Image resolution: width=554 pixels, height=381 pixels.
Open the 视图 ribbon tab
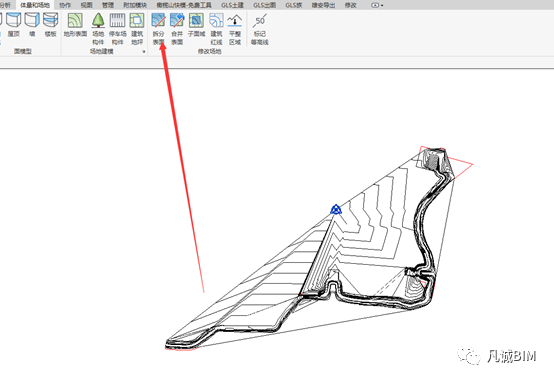click(86, 5)
